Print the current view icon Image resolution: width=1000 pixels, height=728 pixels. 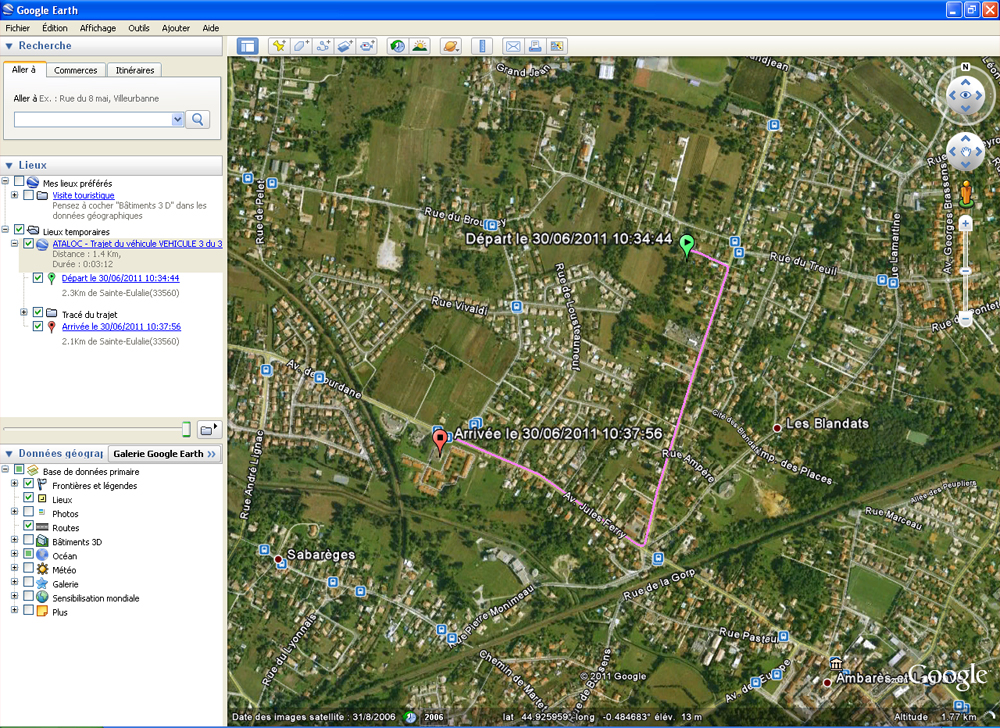(x=535, y=46)
